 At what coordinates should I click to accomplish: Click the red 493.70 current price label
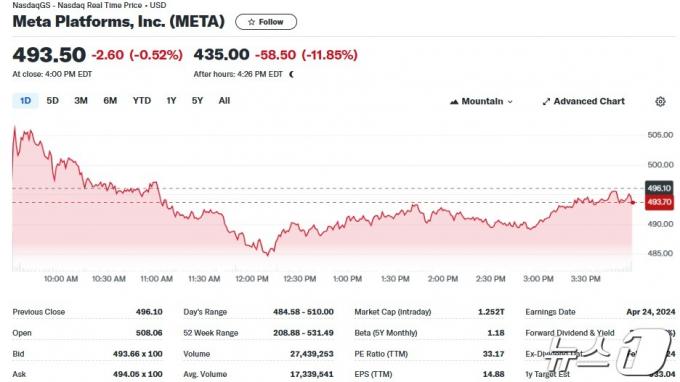point(659,202)
